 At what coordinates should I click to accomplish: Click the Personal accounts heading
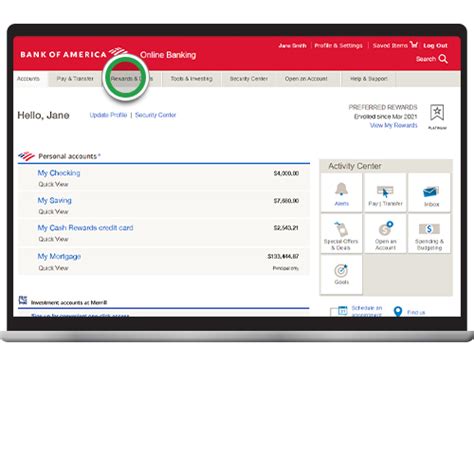click(x=68, y=156)
